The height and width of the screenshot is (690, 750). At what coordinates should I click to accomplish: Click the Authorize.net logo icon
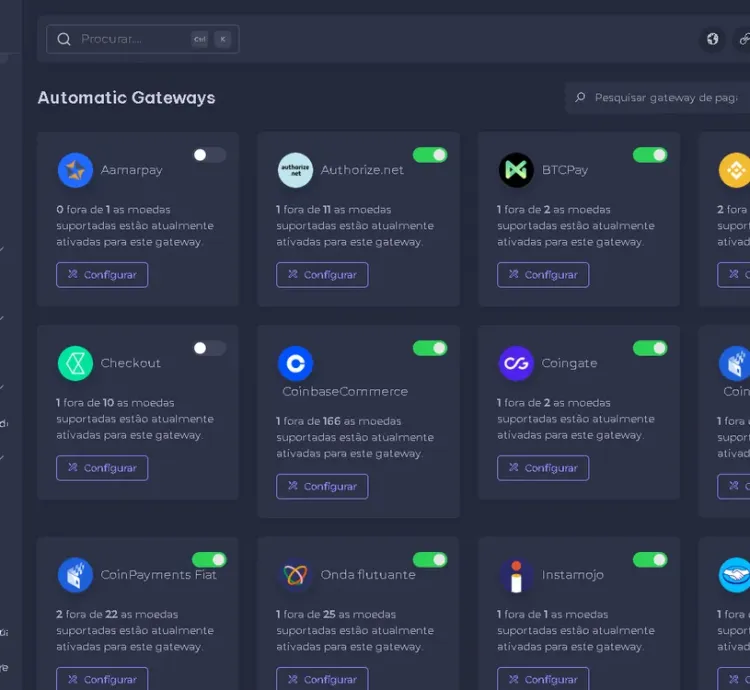(295, 170)
